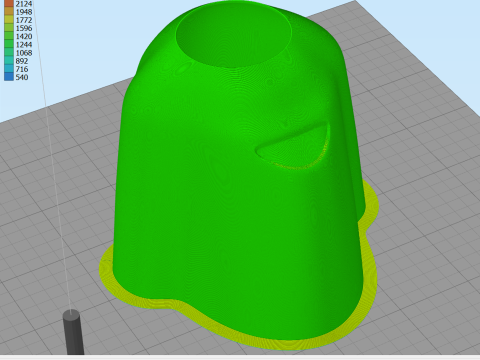Click the circular opening on top of model
The image size is (480, 360).
coord(234,35)
